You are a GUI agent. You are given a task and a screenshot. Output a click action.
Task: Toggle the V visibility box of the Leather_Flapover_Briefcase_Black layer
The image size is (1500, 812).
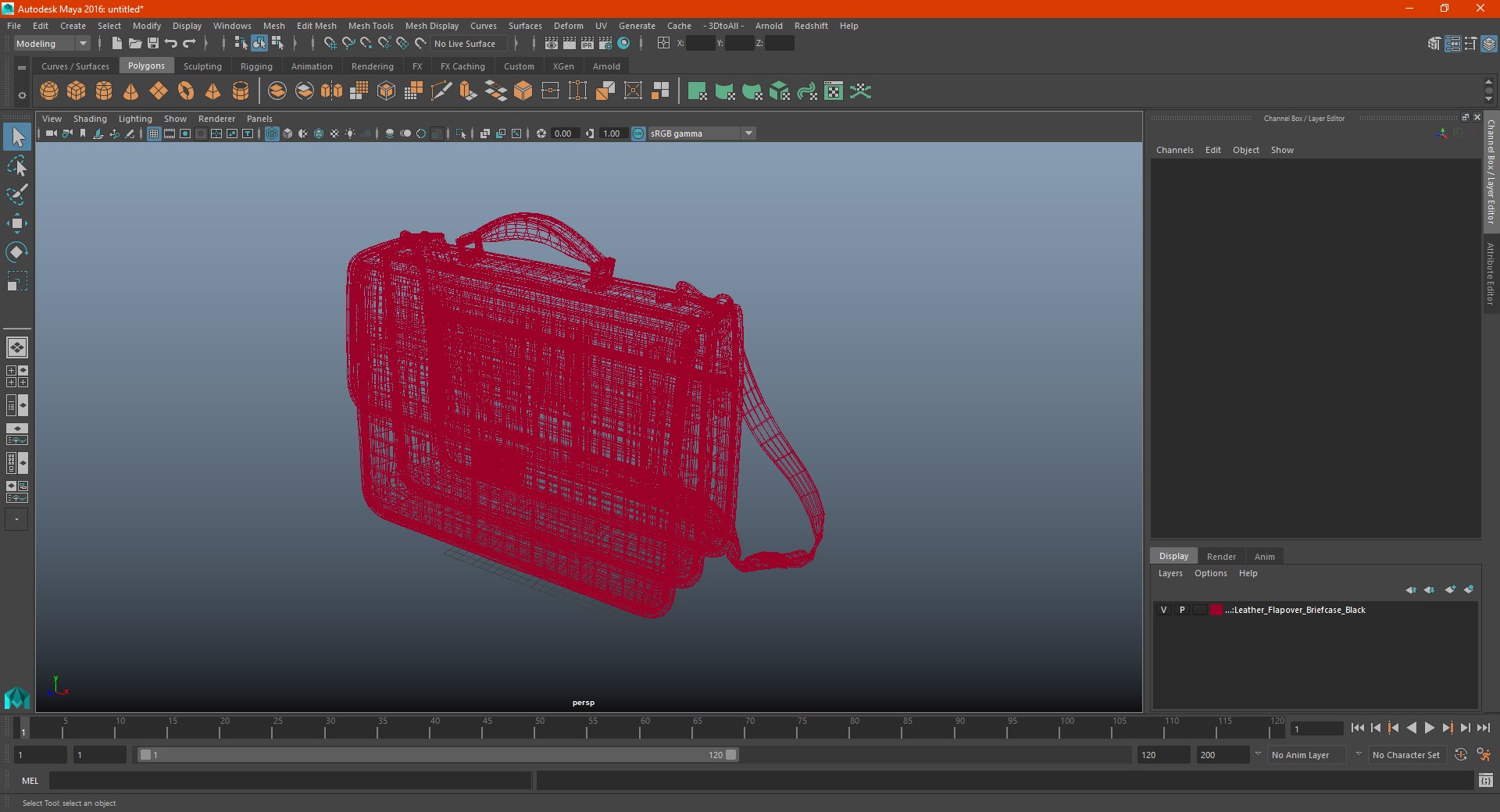[1163, 610]
